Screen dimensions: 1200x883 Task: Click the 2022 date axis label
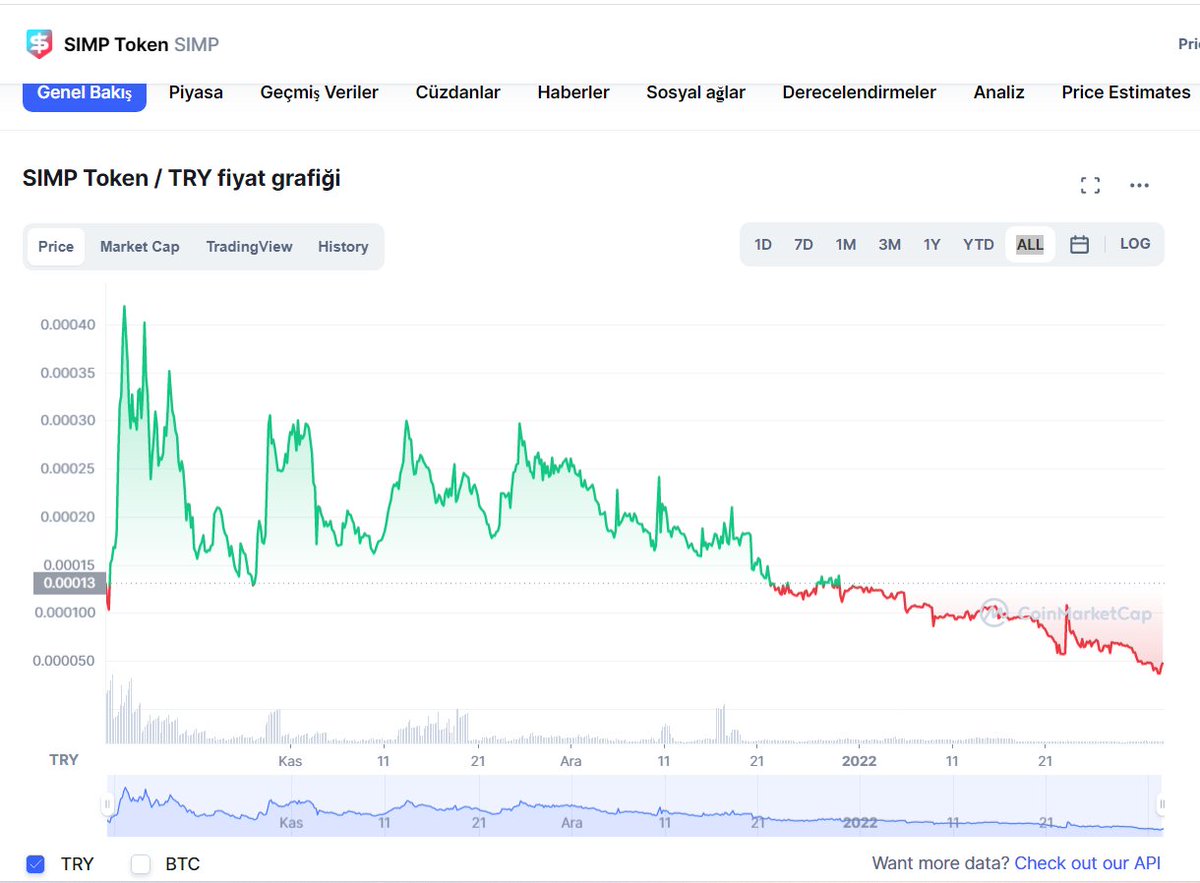pyautogui.click(x=859, y=761)
